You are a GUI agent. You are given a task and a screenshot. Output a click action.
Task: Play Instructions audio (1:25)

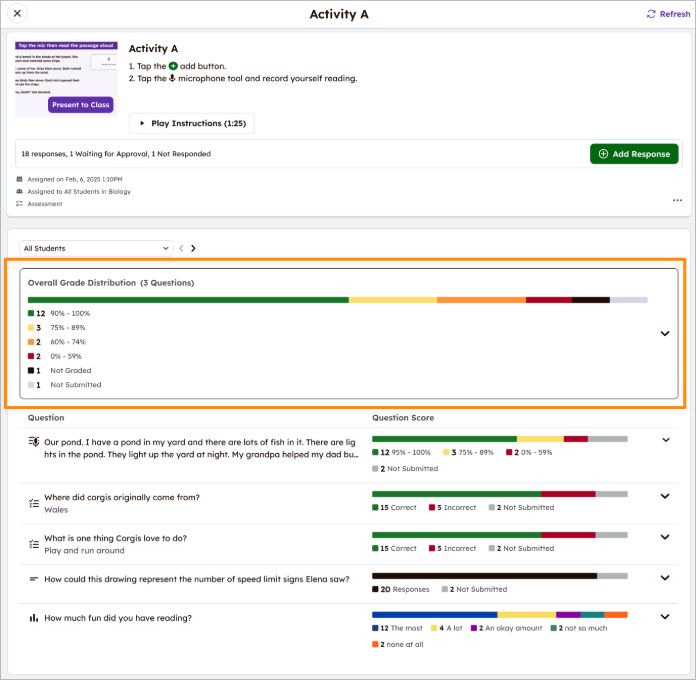[192, 123]
